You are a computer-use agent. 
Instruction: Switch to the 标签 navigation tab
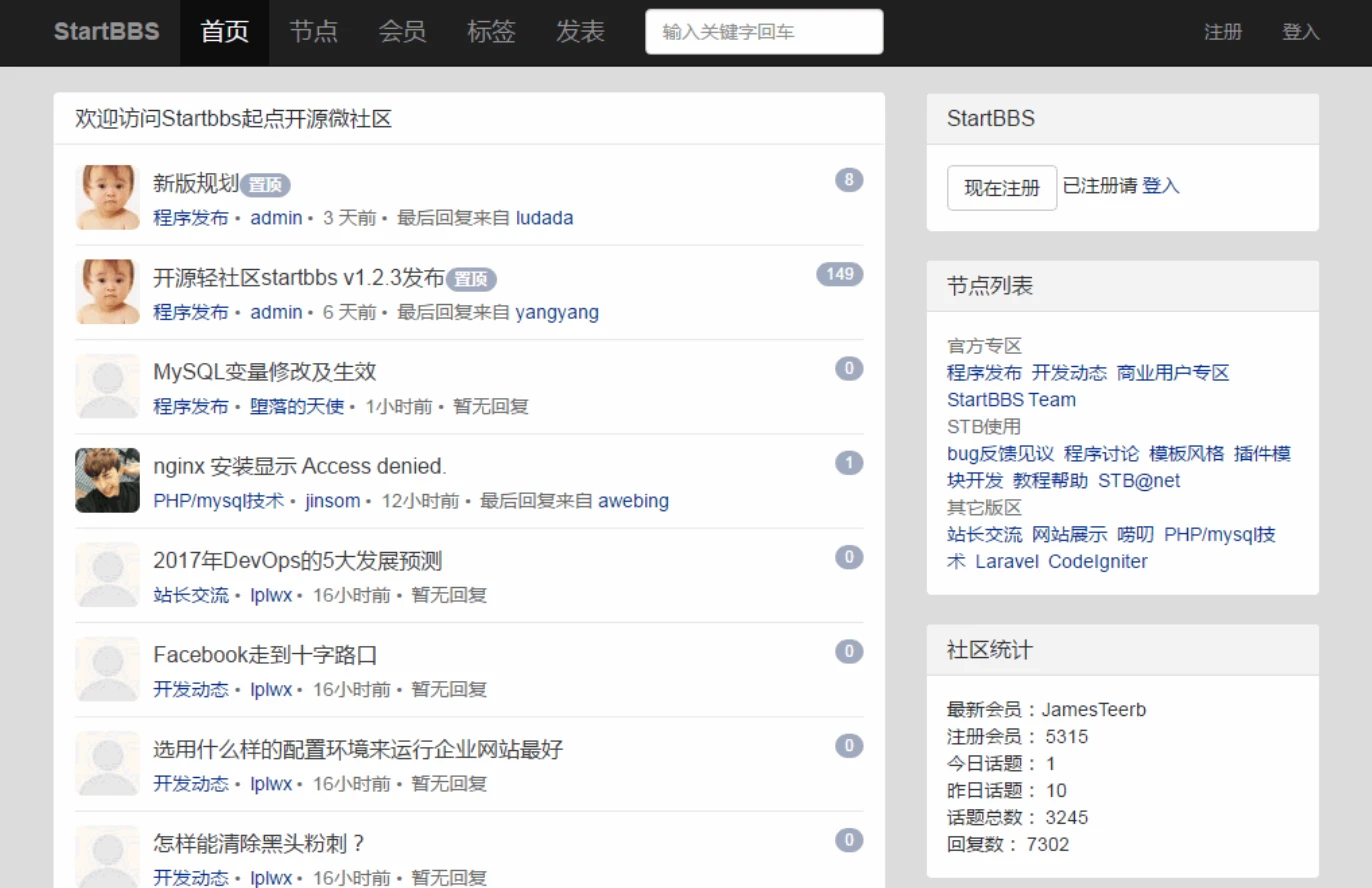click(x=491, y=32)
